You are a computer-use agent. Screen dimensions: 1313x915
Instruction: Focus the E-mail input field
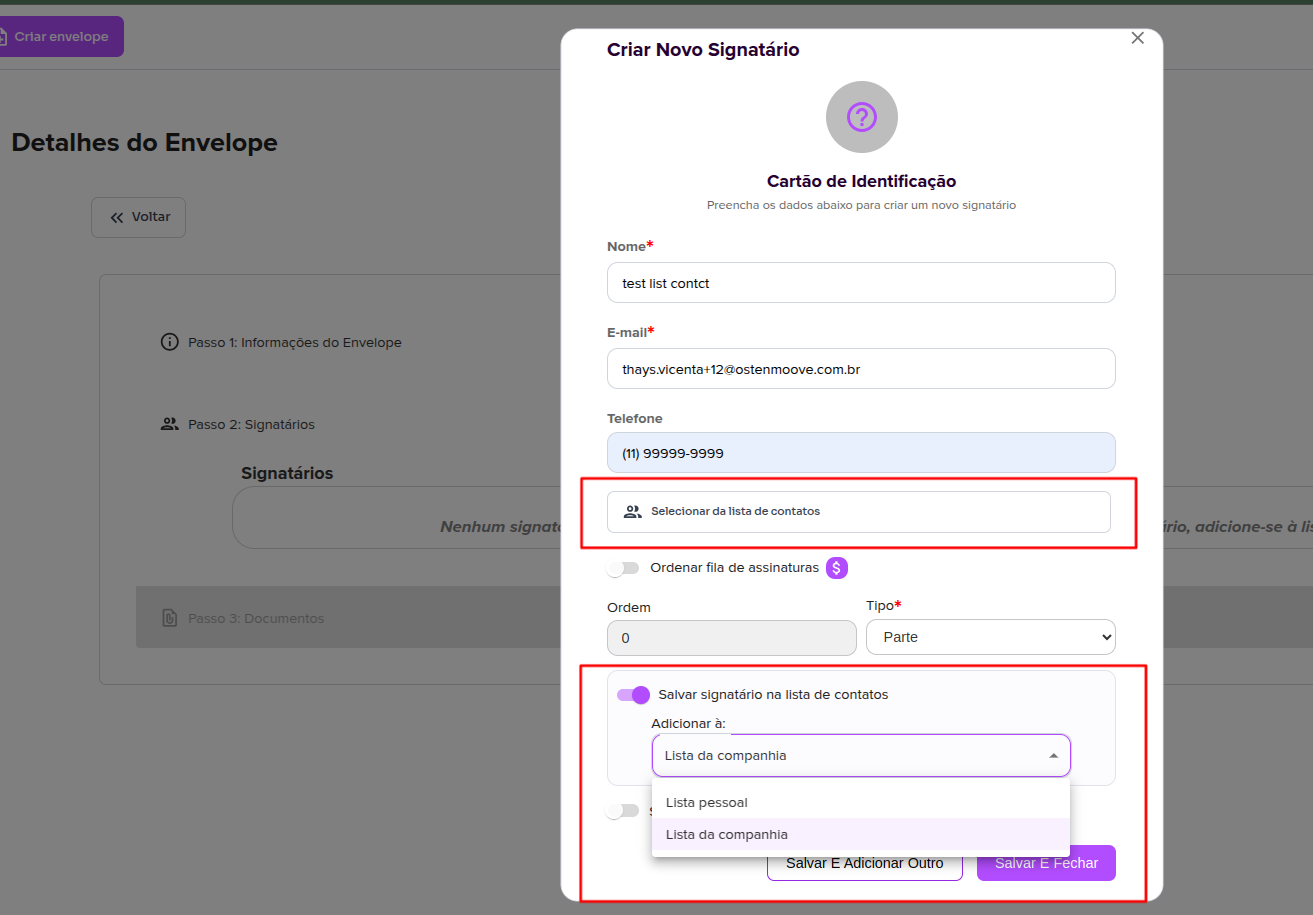pos(860,369)
